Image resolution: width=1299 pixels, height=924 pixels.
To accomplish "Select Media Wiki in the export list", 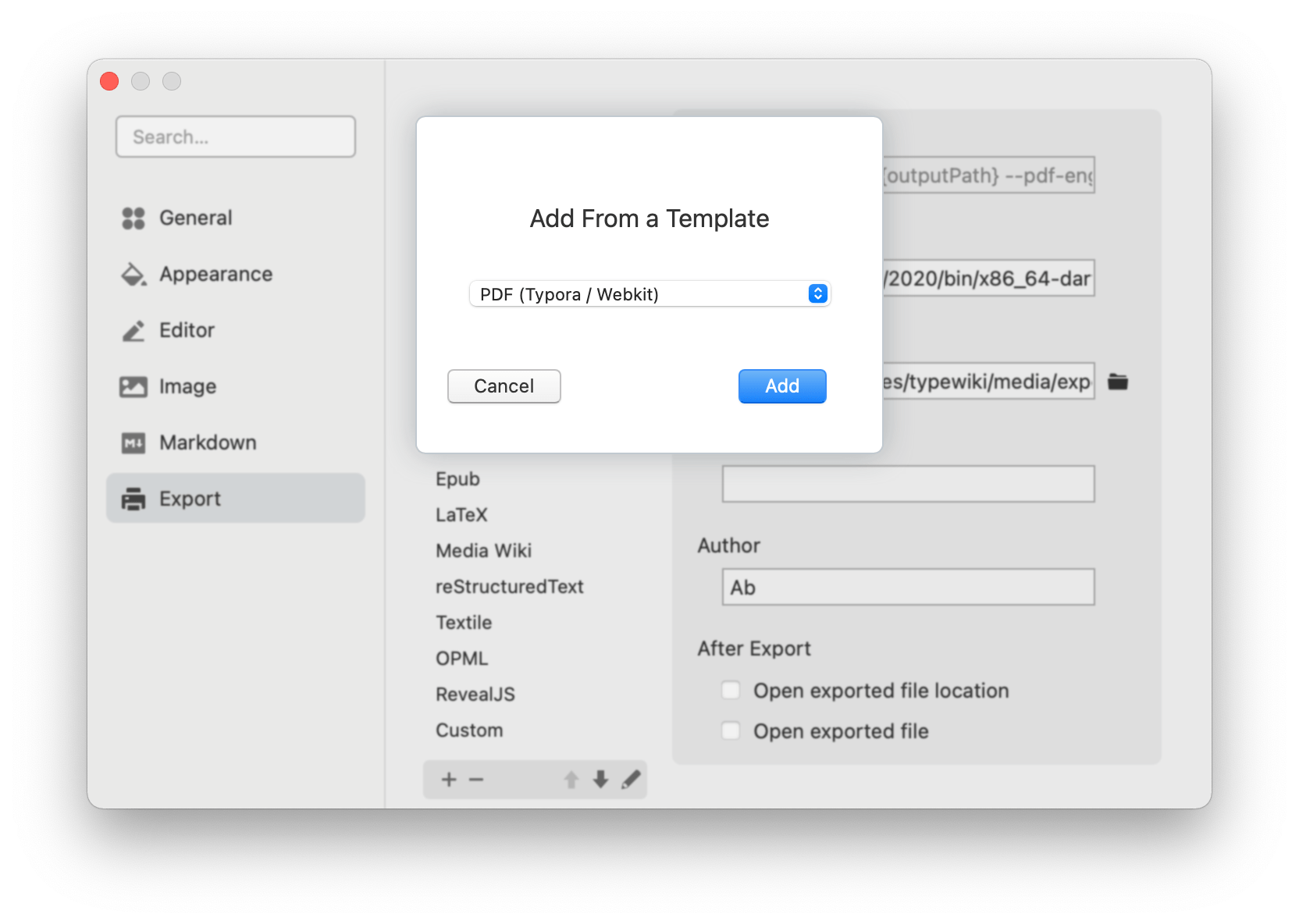I will [484, 550].
